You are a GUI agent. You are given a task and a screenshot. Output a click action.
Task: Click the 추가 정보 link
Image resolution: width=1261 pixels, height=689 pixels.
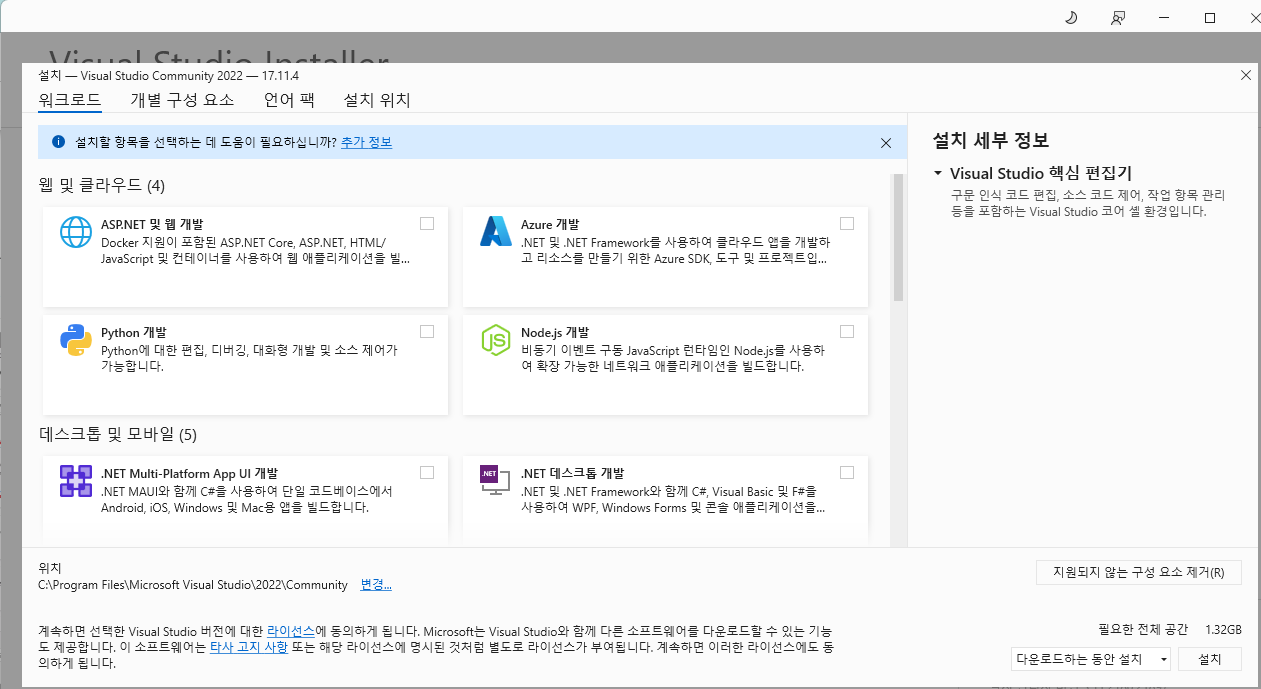366,142
